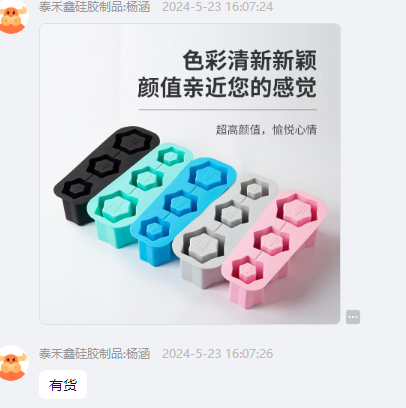Click the 颜值亲近您的感觉 headline line
406x408 pixels.
coord(227,87)
